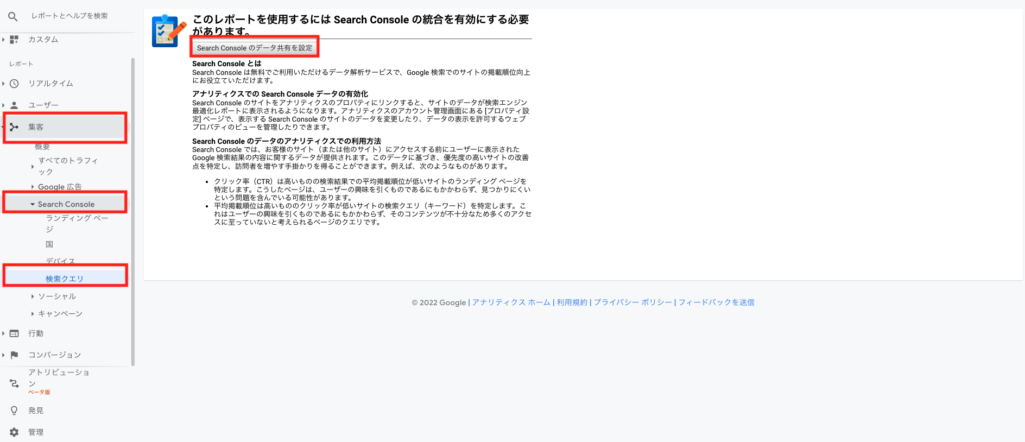Click the 集客 acquisition icon
1025x442 pixels.
pyautogui.click(x=14, y=128)
